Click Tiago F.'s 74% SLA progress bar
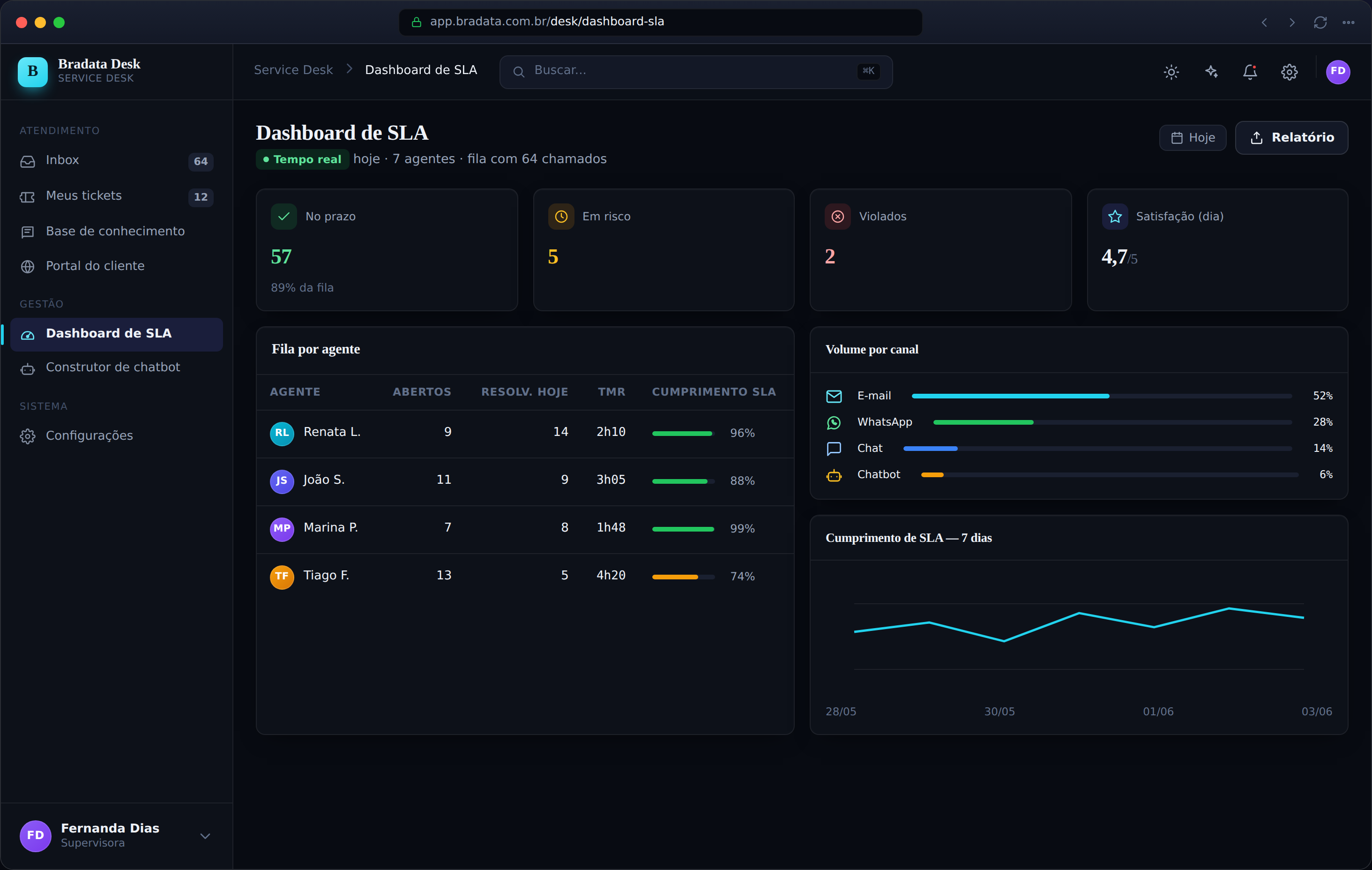 tap(683, 577)
